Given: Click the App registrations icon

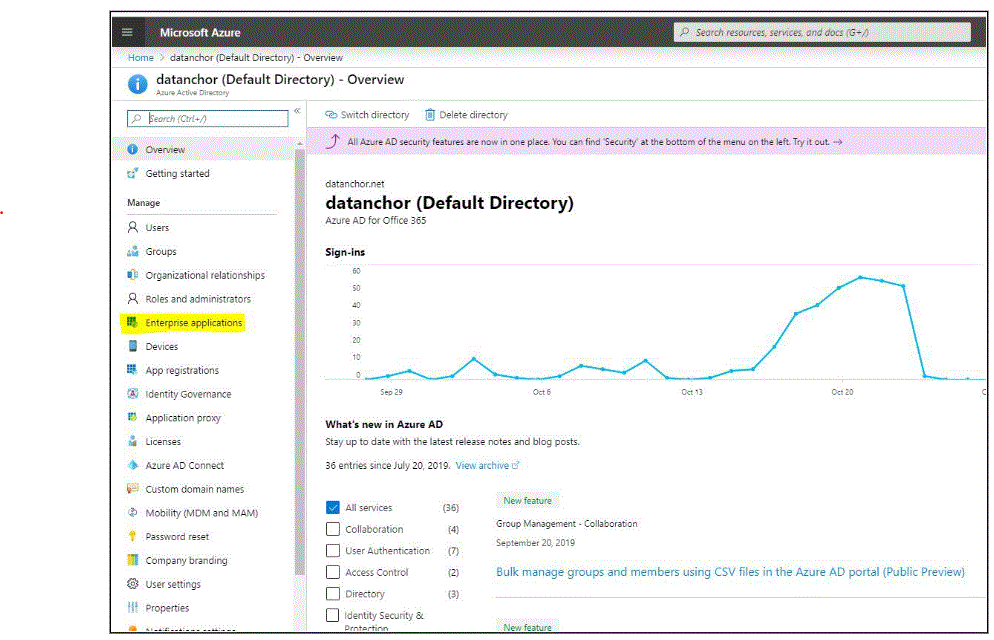Looking at the screenshot, I should pyautogui.click(x=132, y=369).
